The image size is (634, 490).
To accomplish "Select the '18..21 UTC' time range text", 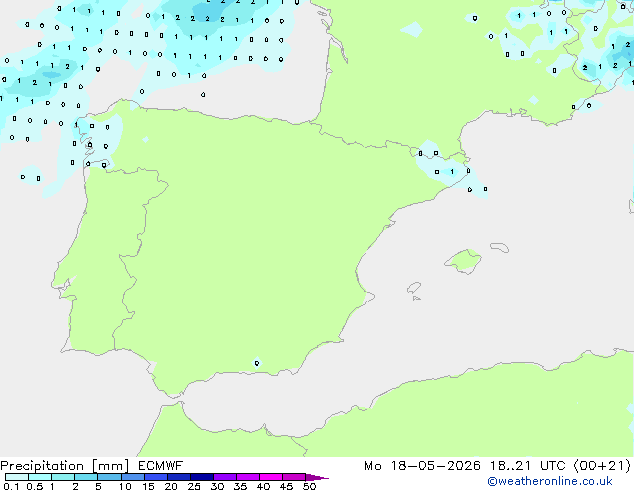I will 527,466.
